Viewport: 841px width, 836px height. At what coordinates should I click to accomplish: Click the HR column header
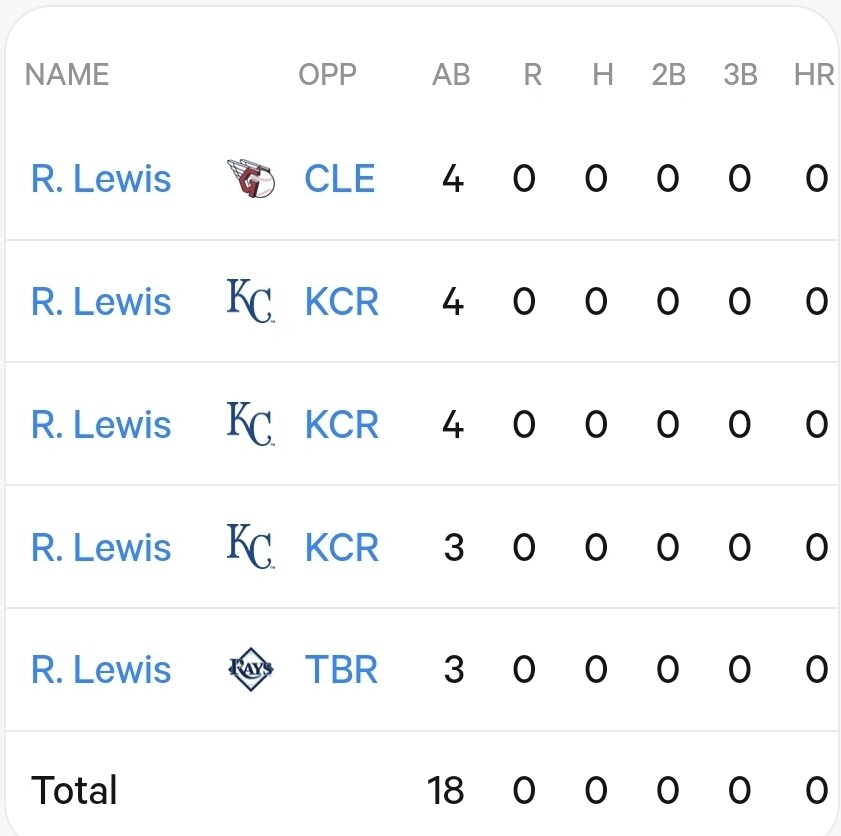pos(813,75)
